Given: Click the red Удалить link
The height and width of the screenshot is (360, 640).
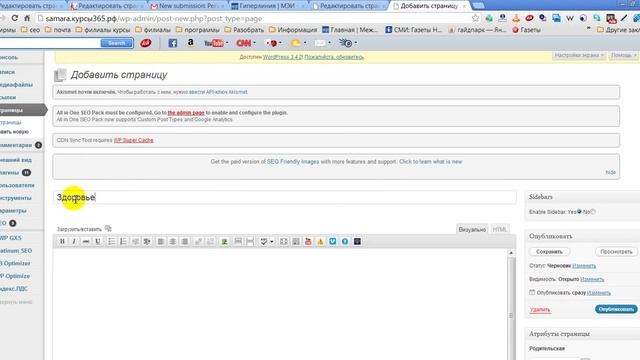Looking at the screenshot, I should [540, 309].
